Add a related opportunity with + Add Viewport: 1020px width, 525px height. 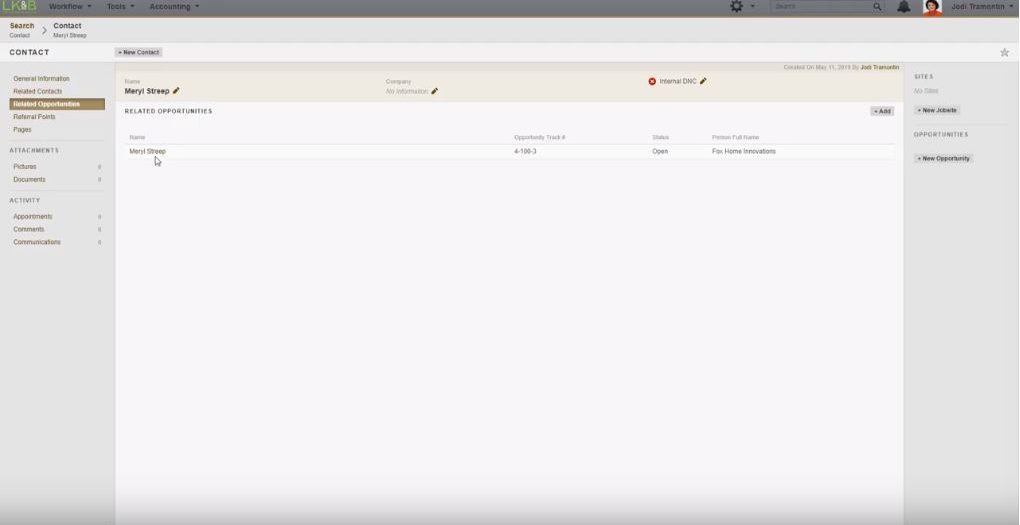click(881, 111)
